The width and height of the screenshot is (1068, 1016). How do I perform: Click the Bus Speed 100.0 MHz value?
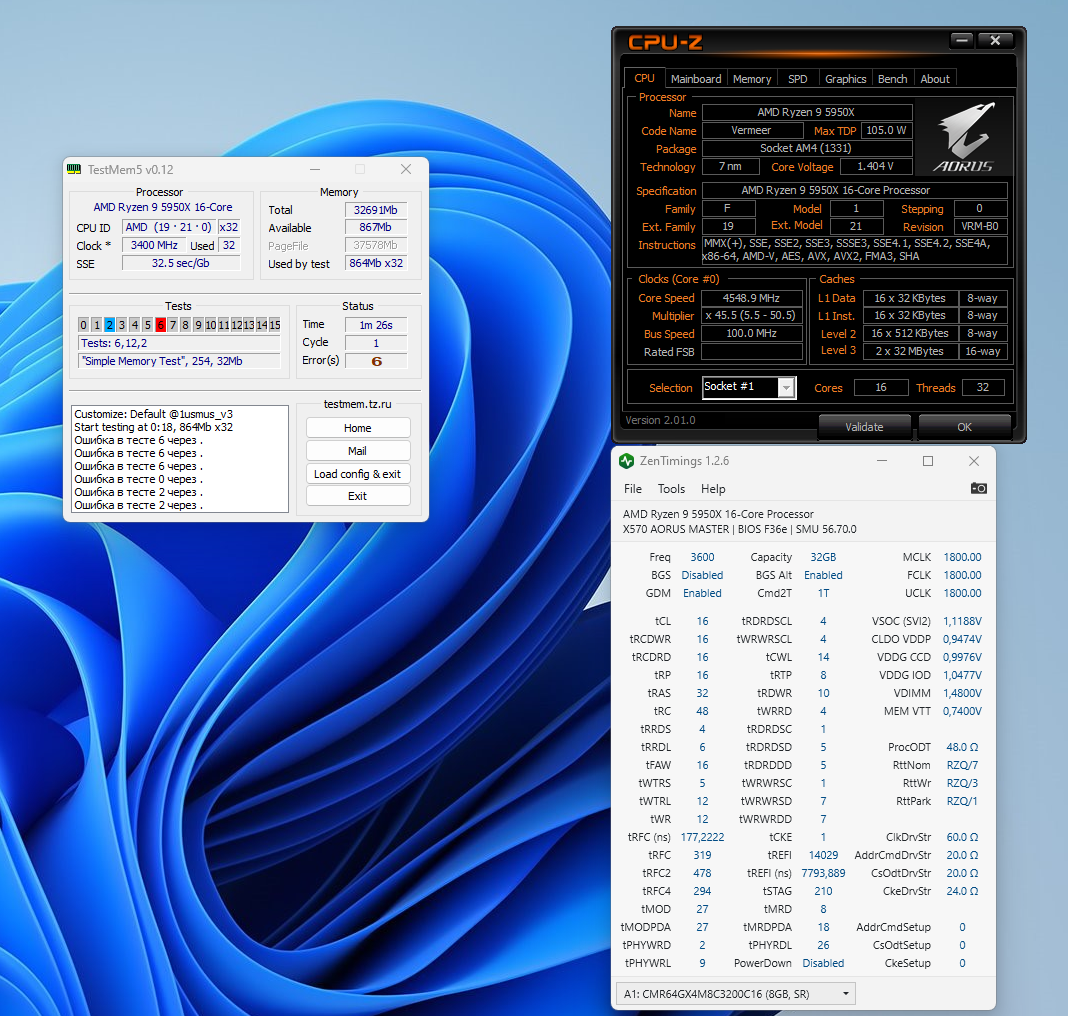tap(752, 333)
